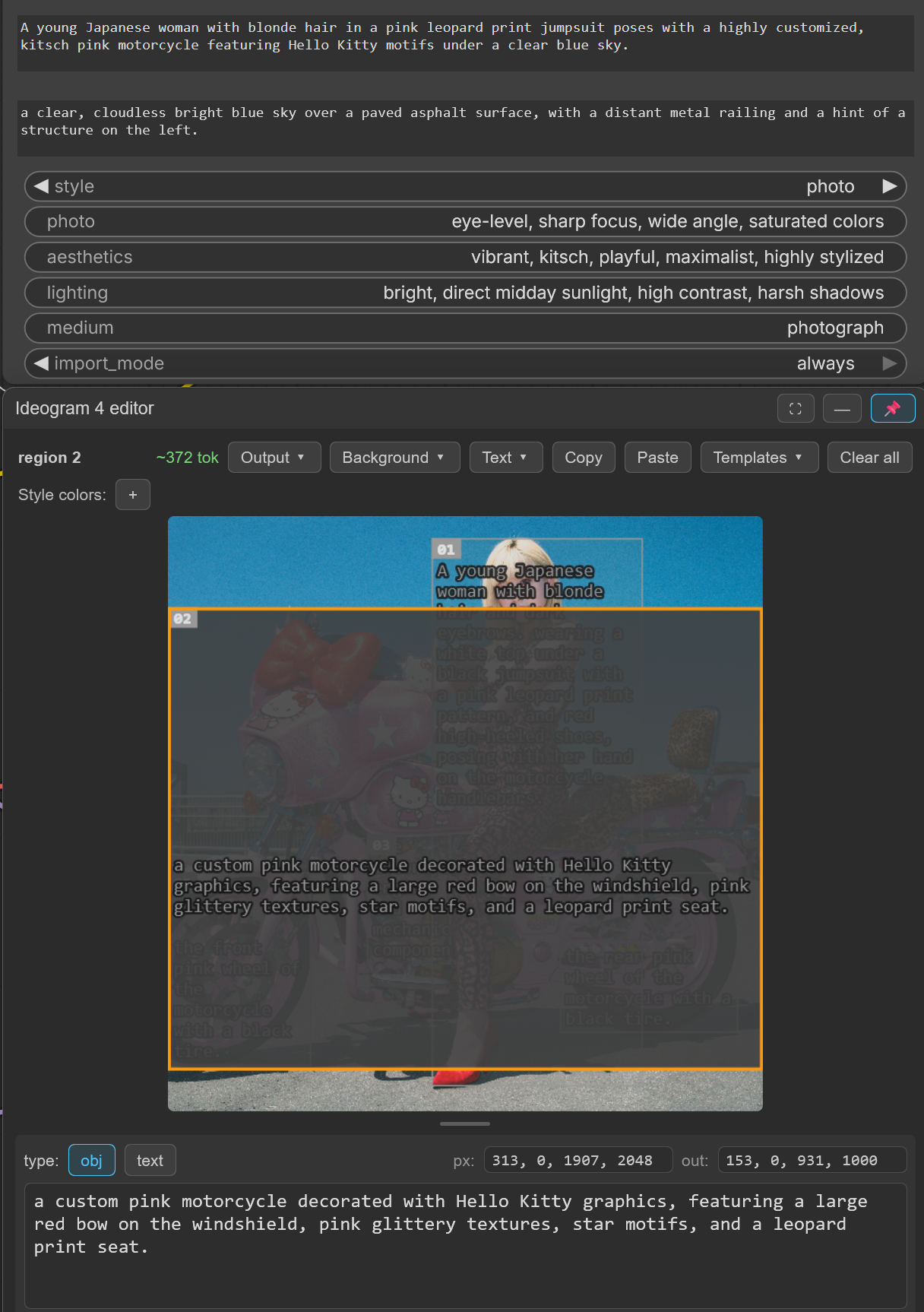Click Clear all button
Viewport: 924px width, 1312px height.
869,458
